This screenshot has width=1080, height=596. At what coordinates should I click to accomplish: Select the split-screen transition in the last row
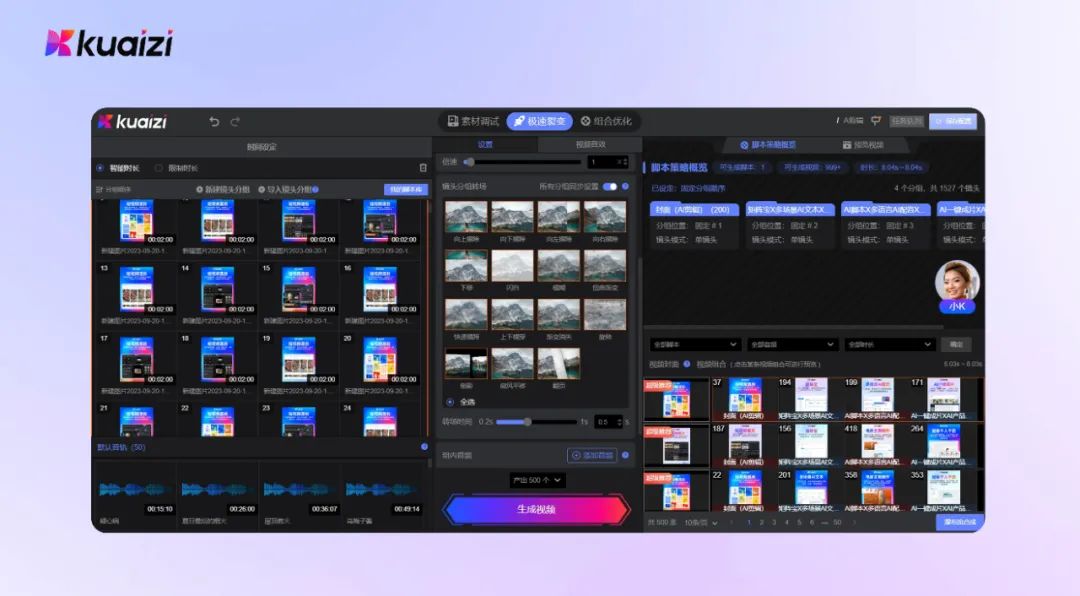[x=466, y=364]
